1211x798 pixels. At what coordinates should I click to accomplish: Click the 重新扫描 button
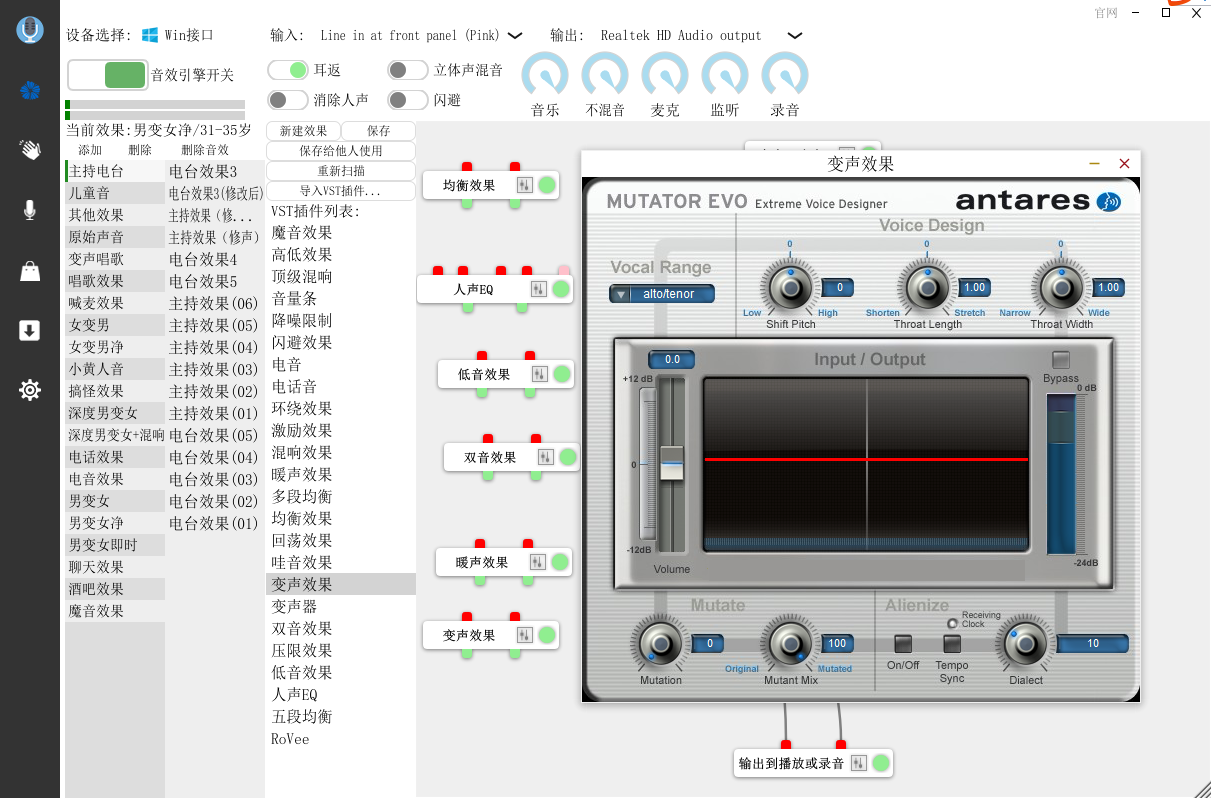(341, 171)
